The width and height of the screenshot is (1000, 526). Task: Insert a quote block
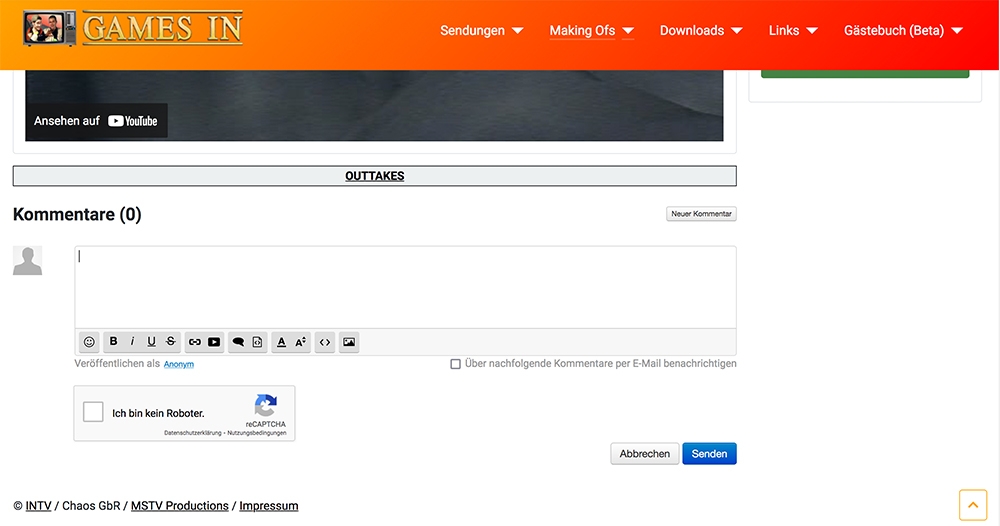[x=238, y=342]
